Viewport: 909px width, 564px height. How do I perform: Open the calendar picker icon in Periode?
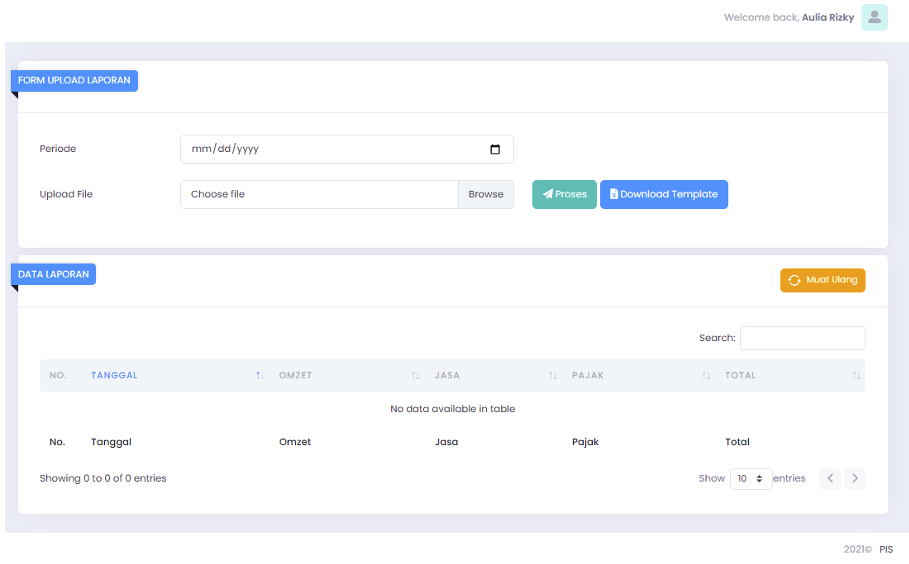pos(495,149)
